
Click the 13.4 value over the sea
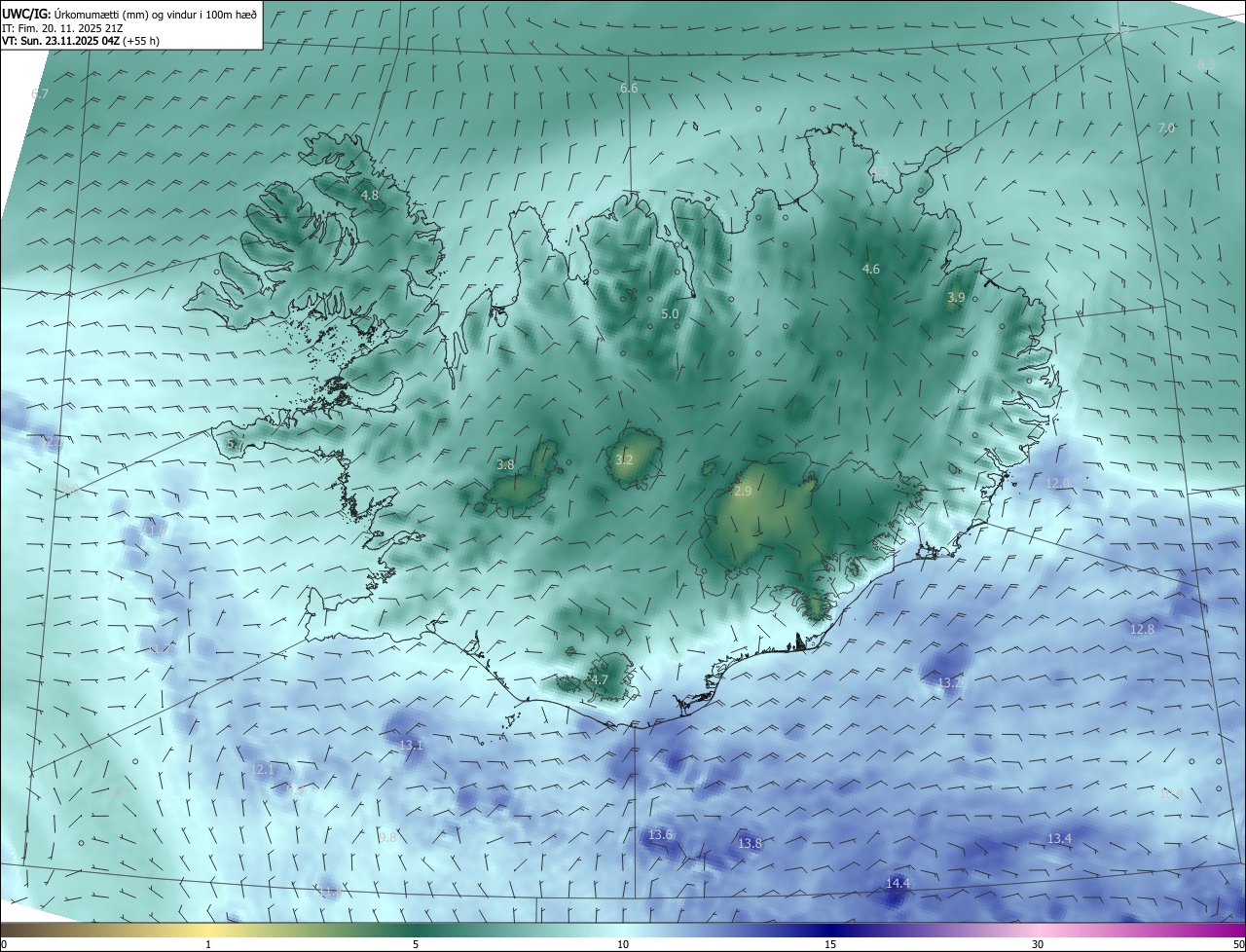click(x=1059, y=839)
